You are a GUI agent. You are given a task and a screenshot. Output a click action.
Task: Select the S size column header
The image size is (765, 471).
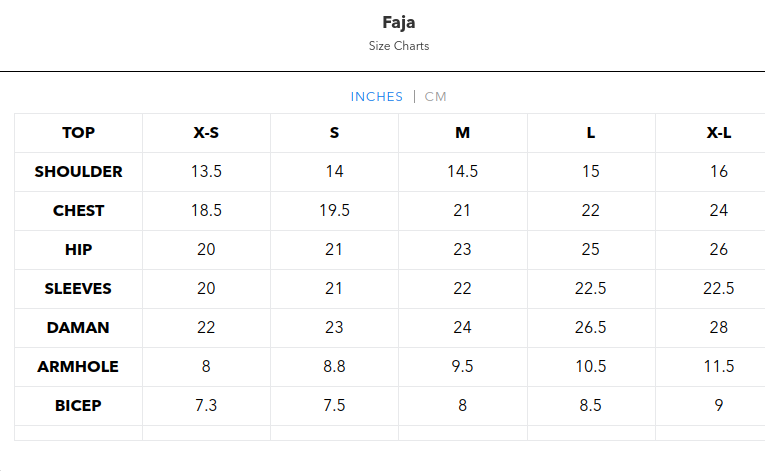pyautogui.click(x=334, y=133)
